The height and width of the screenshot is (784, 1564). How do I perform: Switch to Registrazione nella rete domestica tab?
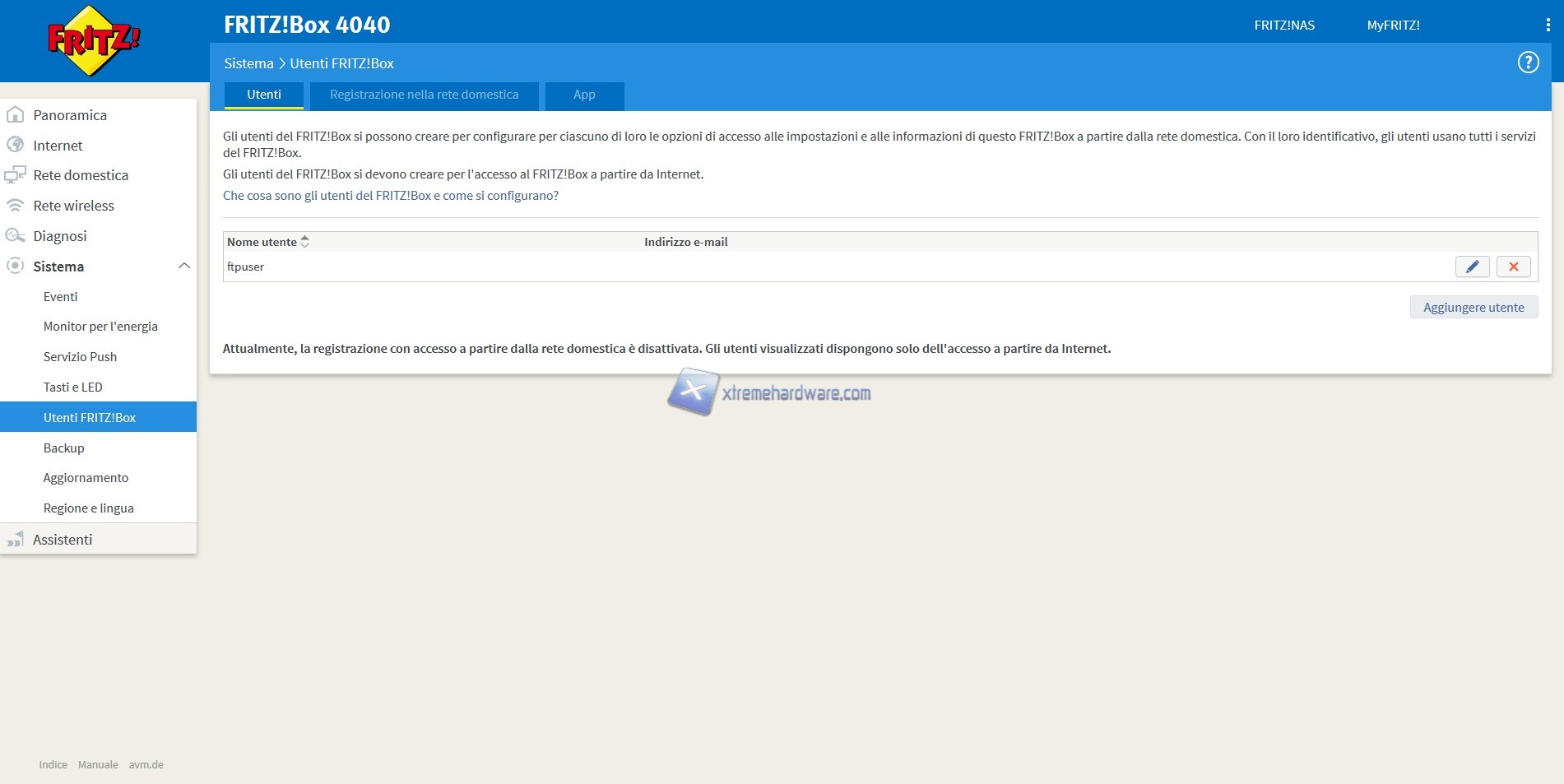(x=424, y=95)
